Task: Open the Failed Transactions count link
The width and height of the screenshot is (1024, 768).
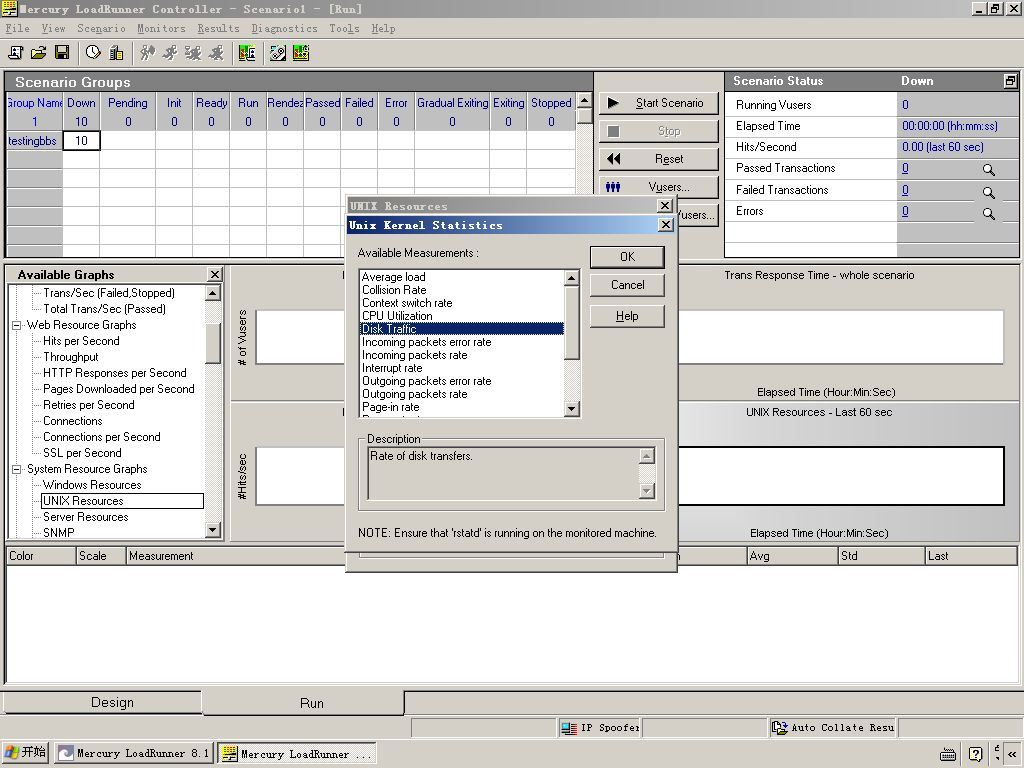Action: point(905,190)
